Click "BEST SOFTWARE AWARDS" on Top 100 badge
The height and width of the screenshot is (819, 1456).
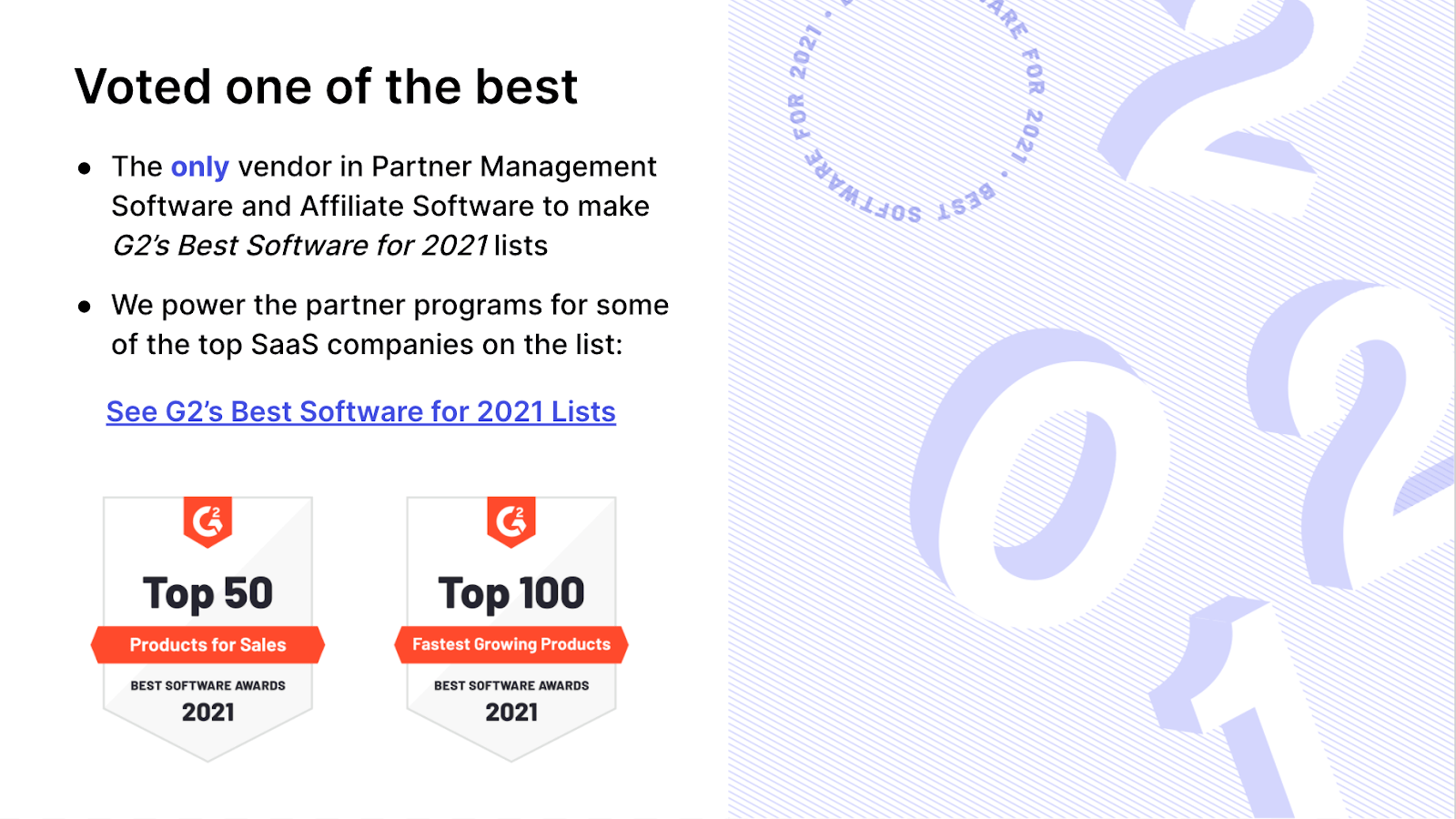[511, 685]
